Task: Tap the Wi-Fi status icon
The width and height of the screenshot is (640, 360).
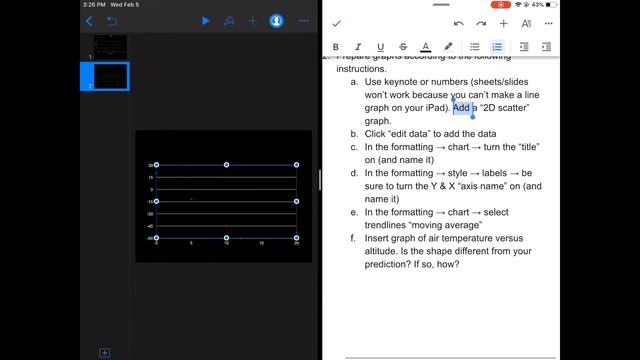Action: 518,5
